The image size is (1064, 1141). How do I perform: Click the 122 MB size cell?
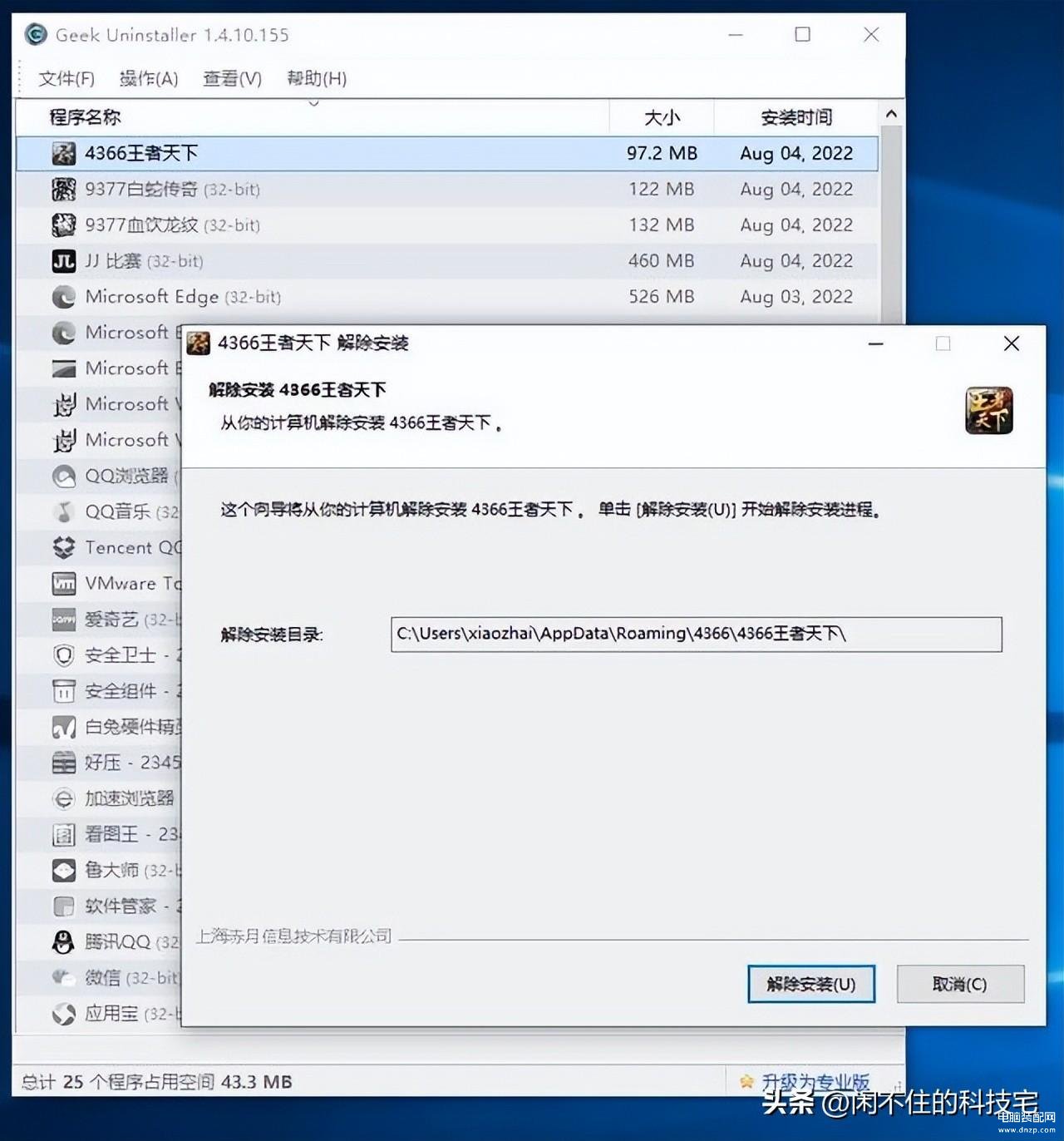coord(662,189)
